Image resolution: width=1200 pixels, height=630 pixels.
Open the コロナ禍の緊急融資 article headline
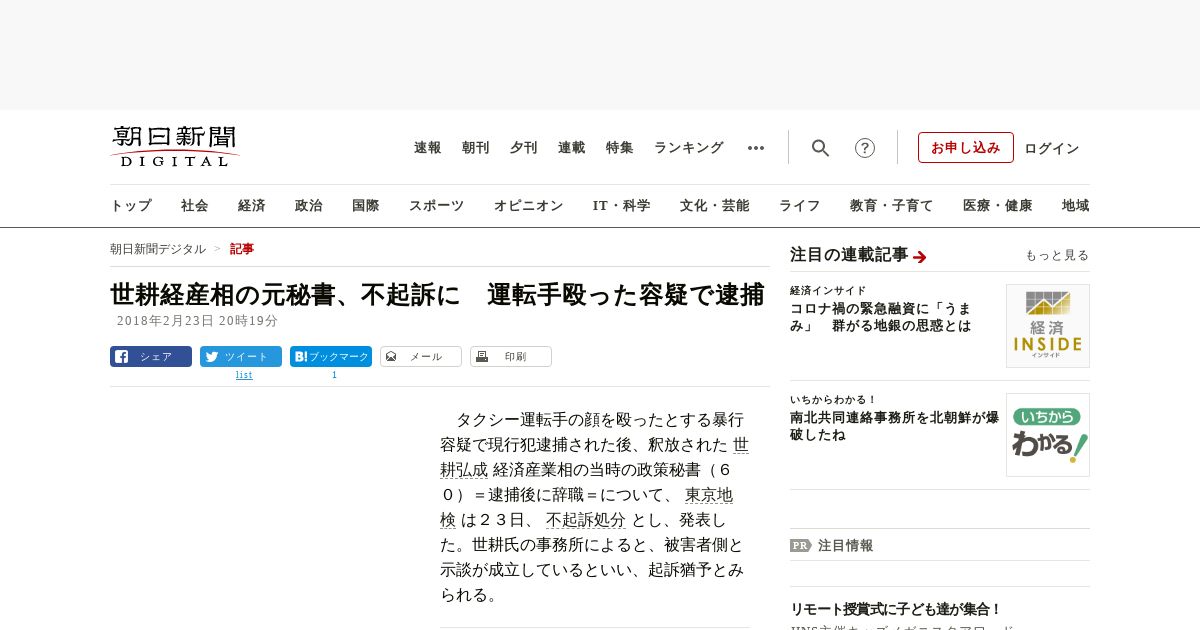(x=881, y=317)
